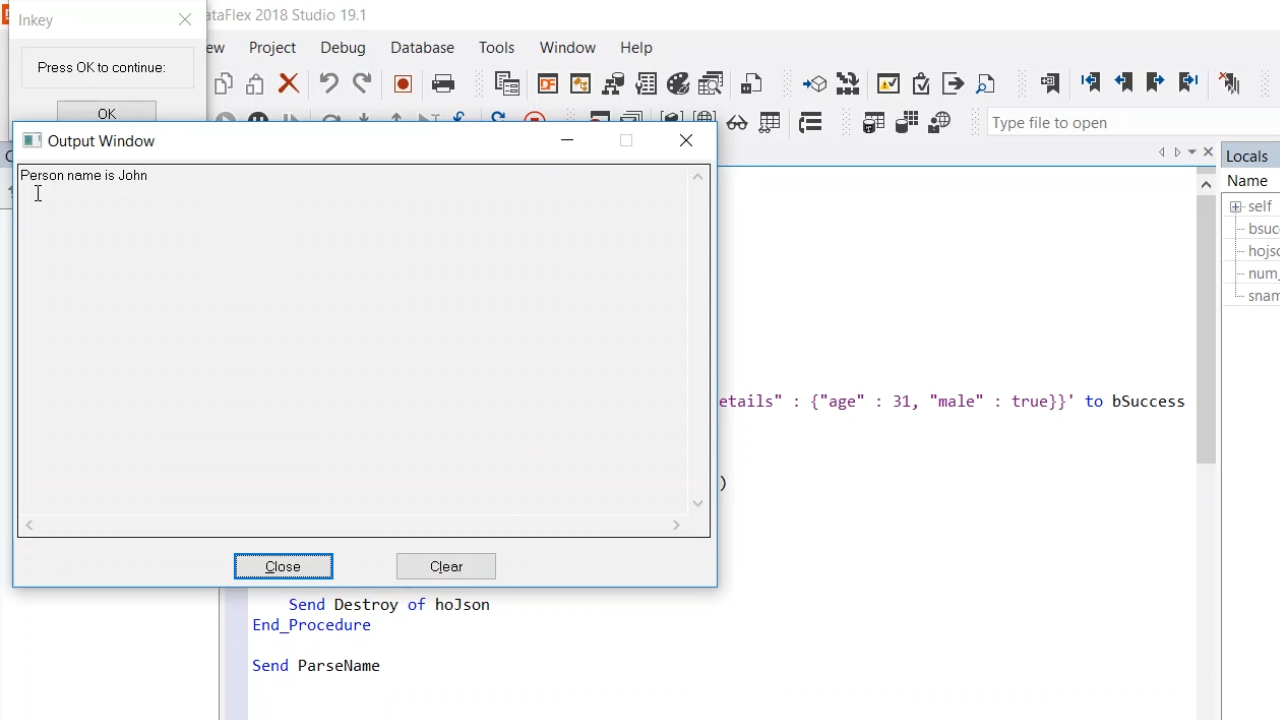
Task: Click the printer icon
Action: [x=443, y=84]
